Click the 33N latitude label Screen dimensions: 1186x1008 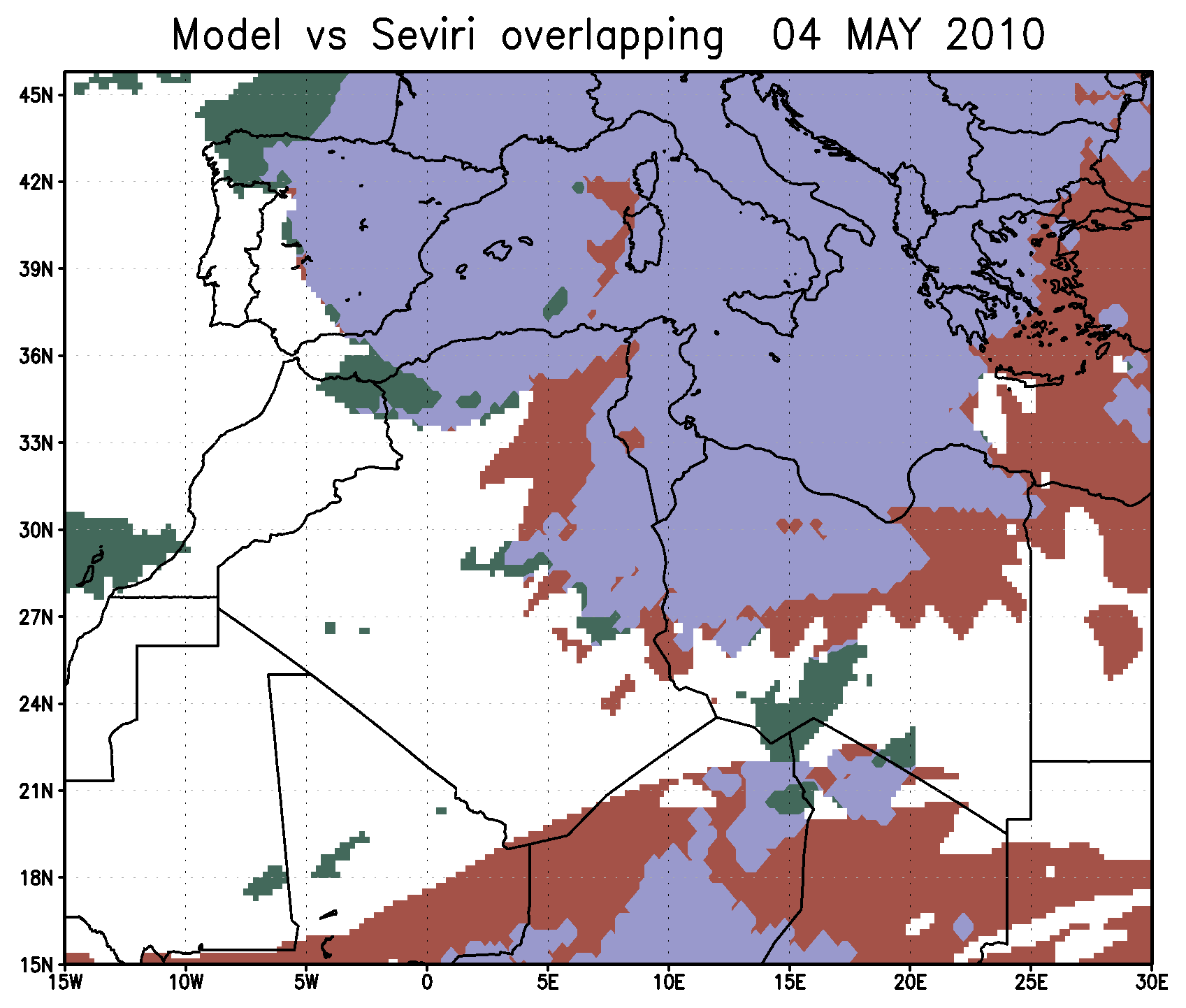[x=36, y=443]
